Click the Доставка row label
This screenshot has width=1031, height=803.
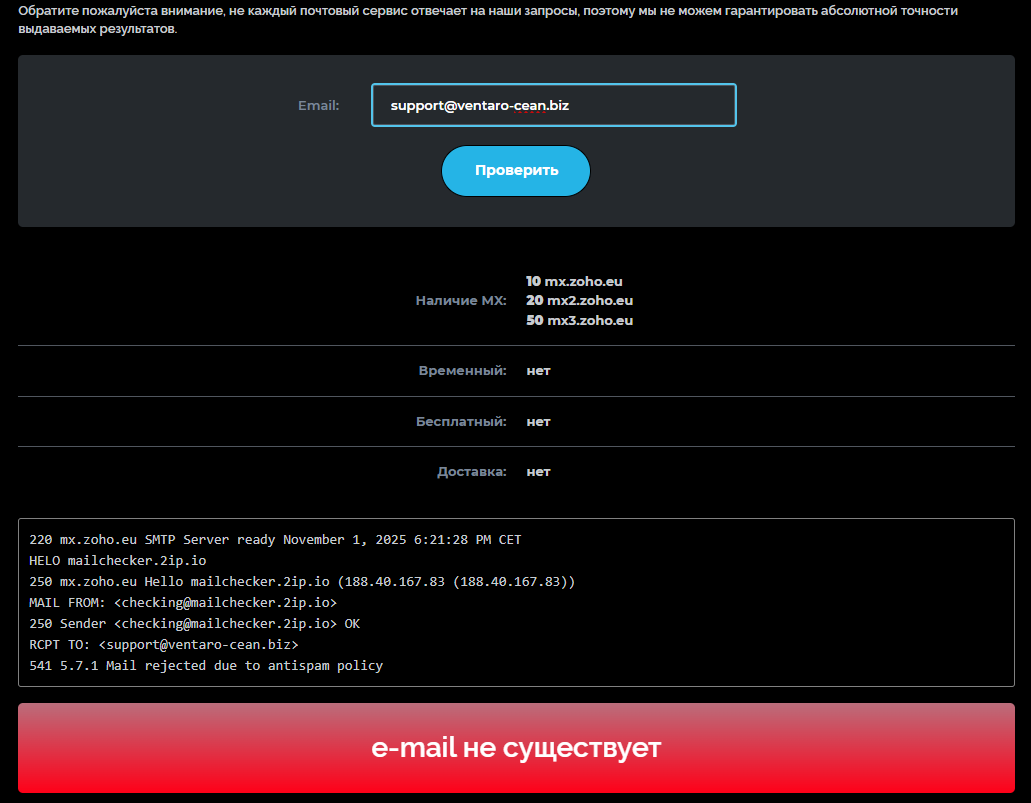tap(471, 471)
